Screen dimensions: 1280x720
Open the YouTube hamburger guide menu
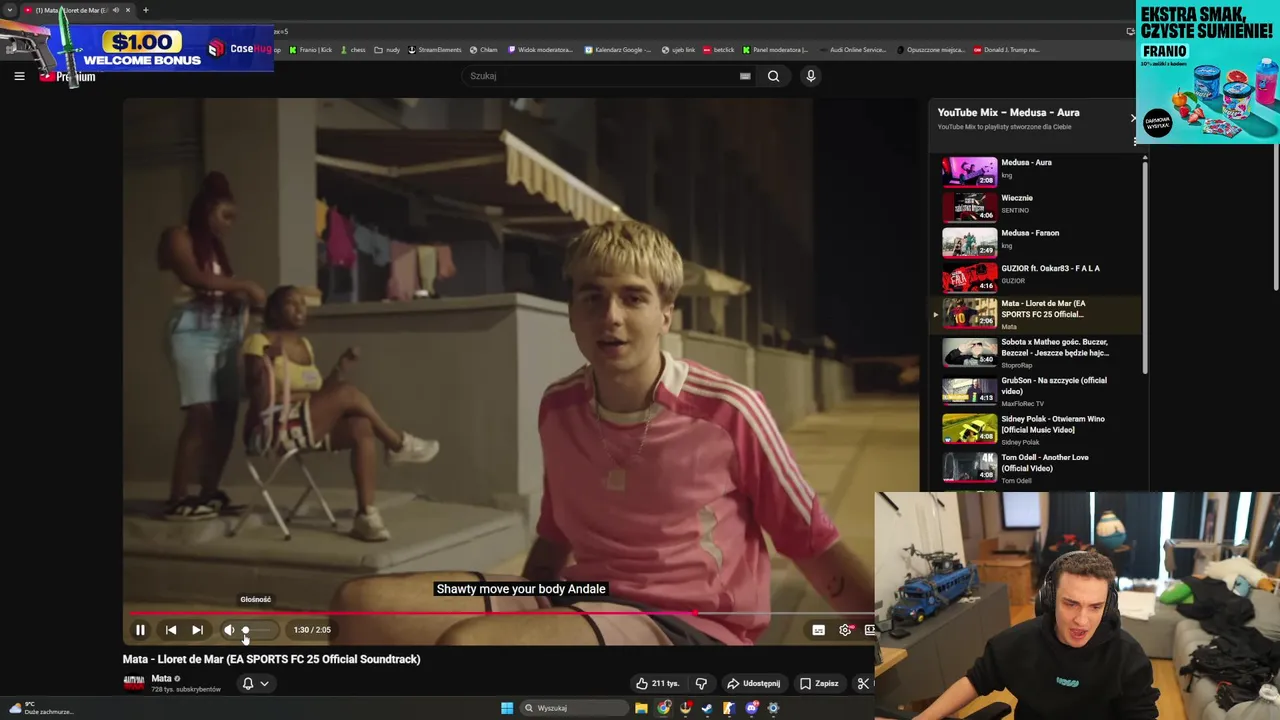click(19, 76)
